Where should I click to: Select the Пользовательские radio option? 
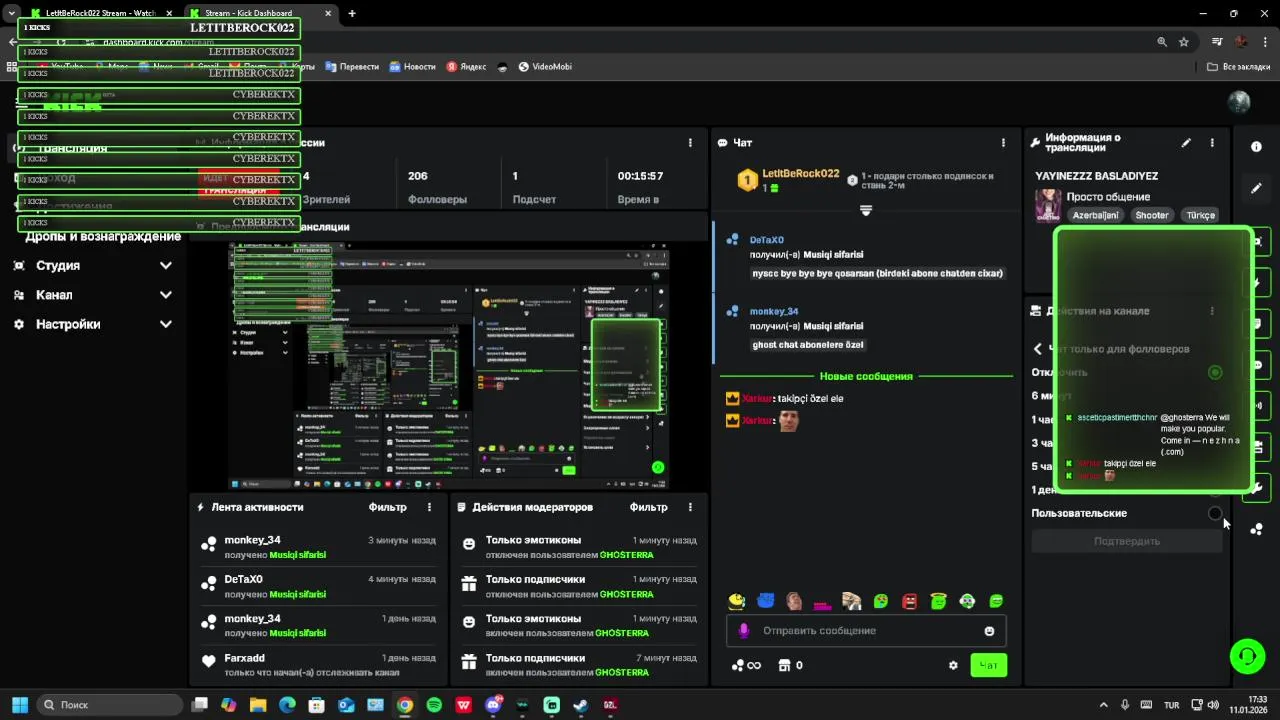coord(1215,513)
